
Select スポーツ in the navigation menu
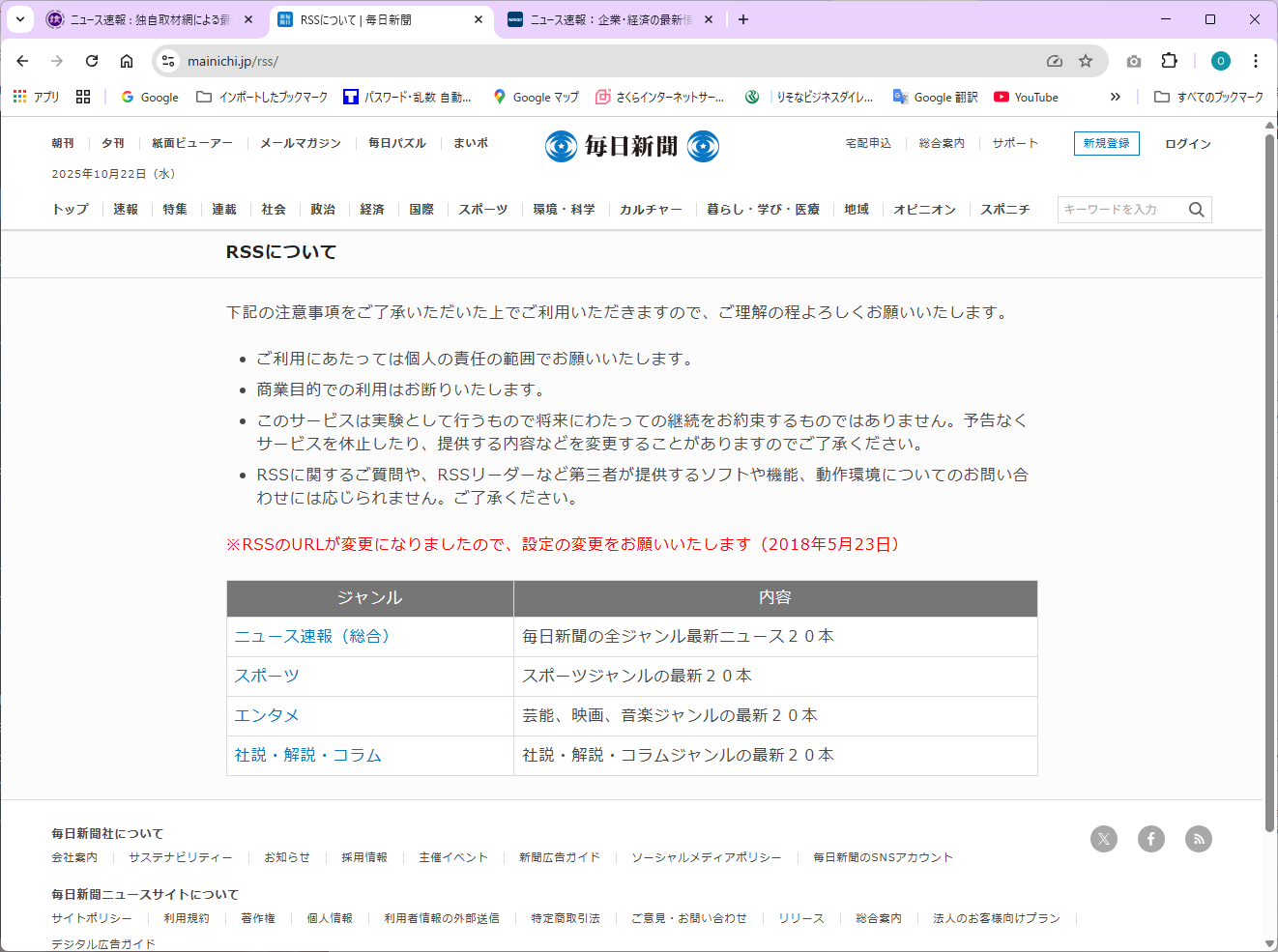point(482,210)
